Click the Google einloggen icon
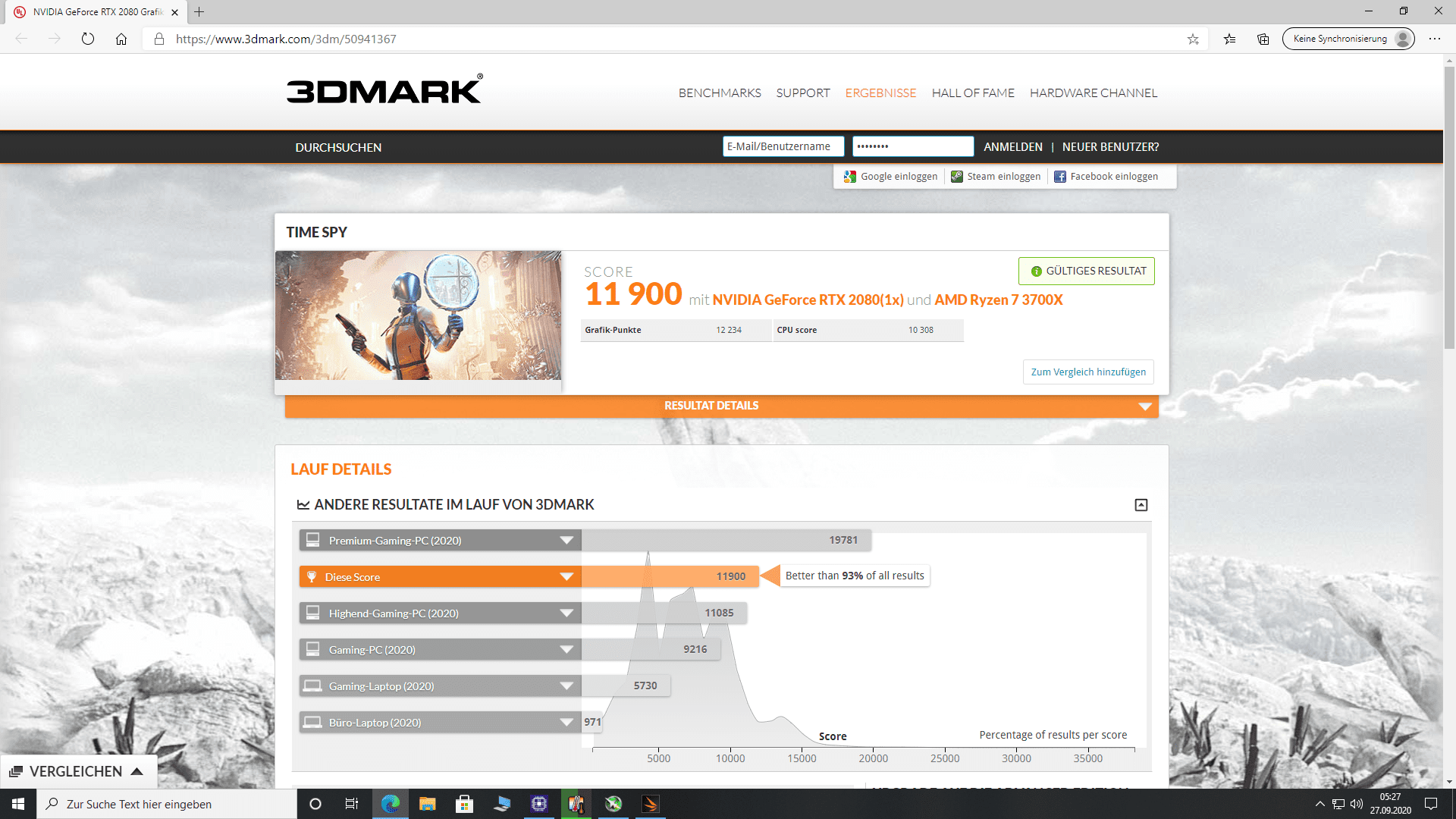This screenshot has height=819, width=1456. point(850,177)
